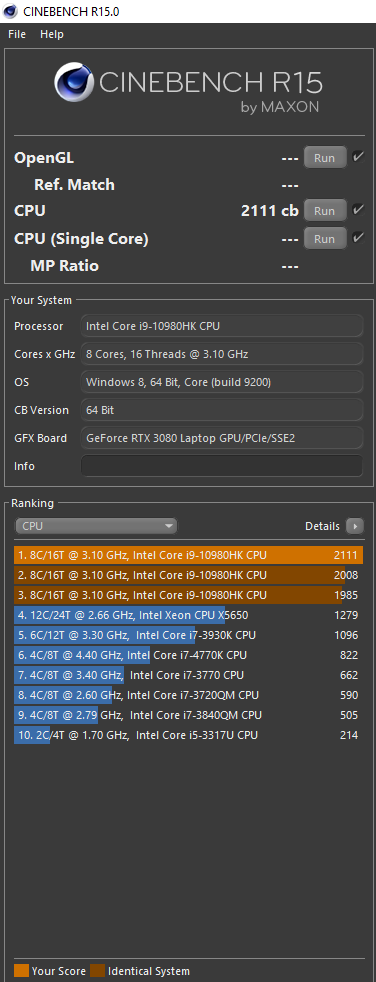Open the Help menu
This screenshot has height=982, width=376.
click(x=52, y=34)
